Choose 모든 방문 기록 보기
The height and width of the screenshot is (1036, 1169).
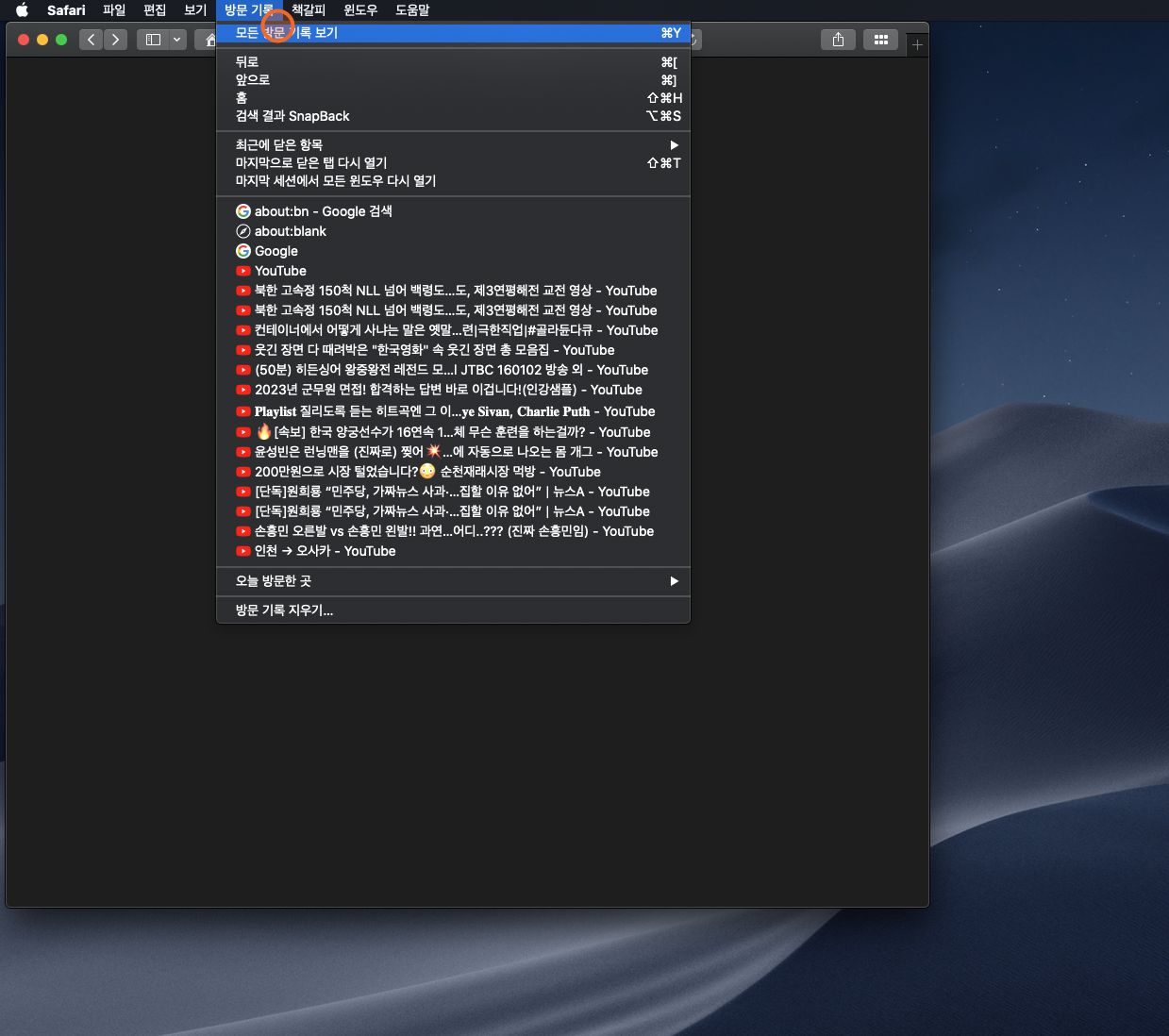[454, 33]
